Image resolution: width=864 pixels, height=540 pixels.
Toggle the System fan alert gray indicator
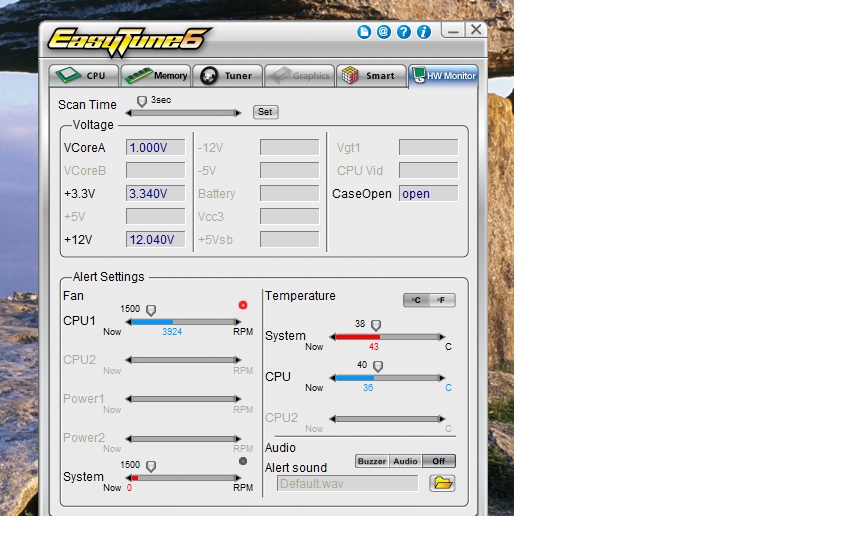point(243,461)
